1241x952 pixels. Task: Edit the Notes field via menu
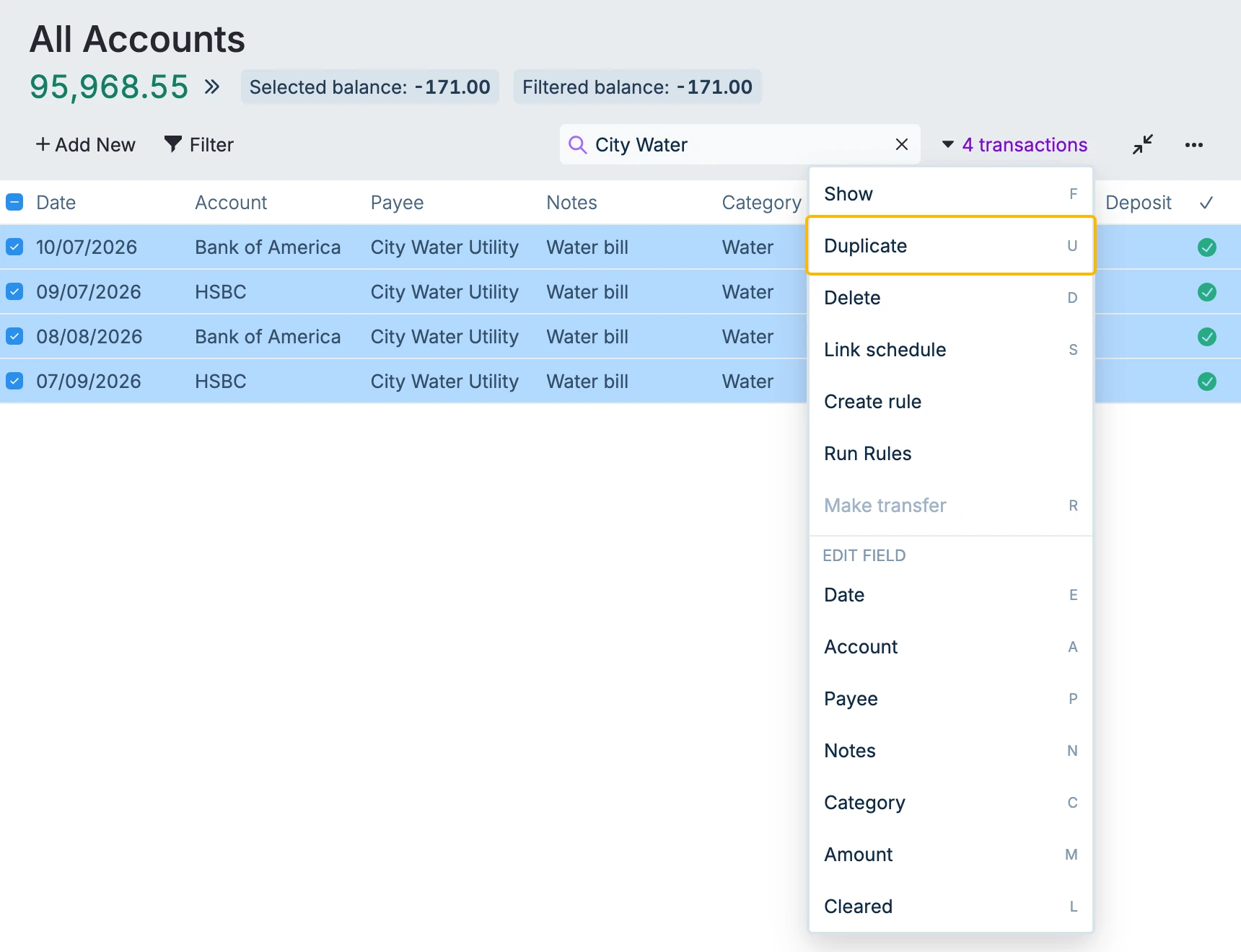(x=951, y=751)
